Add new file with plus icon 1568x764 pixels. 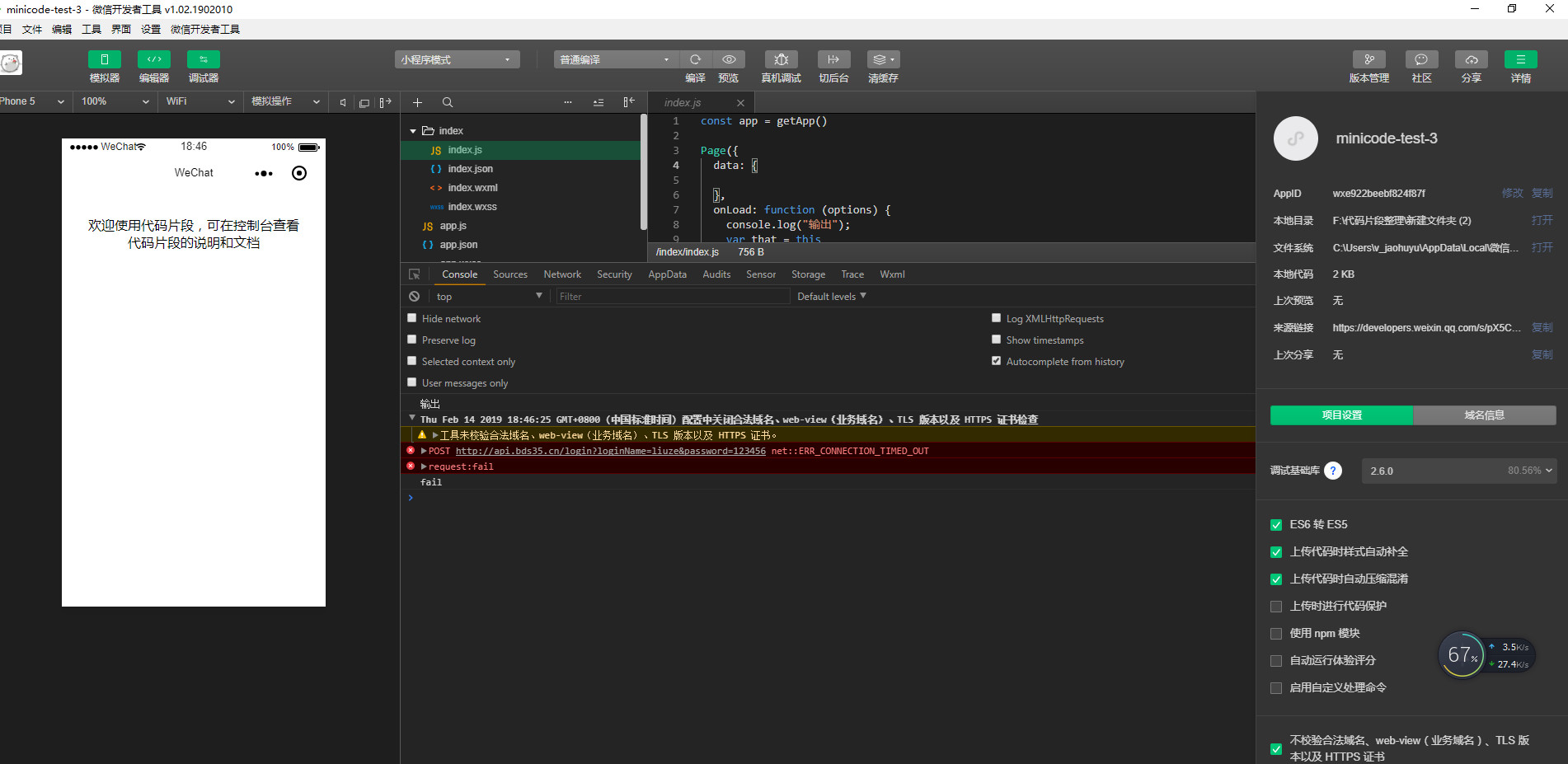[x=417, y=102]
